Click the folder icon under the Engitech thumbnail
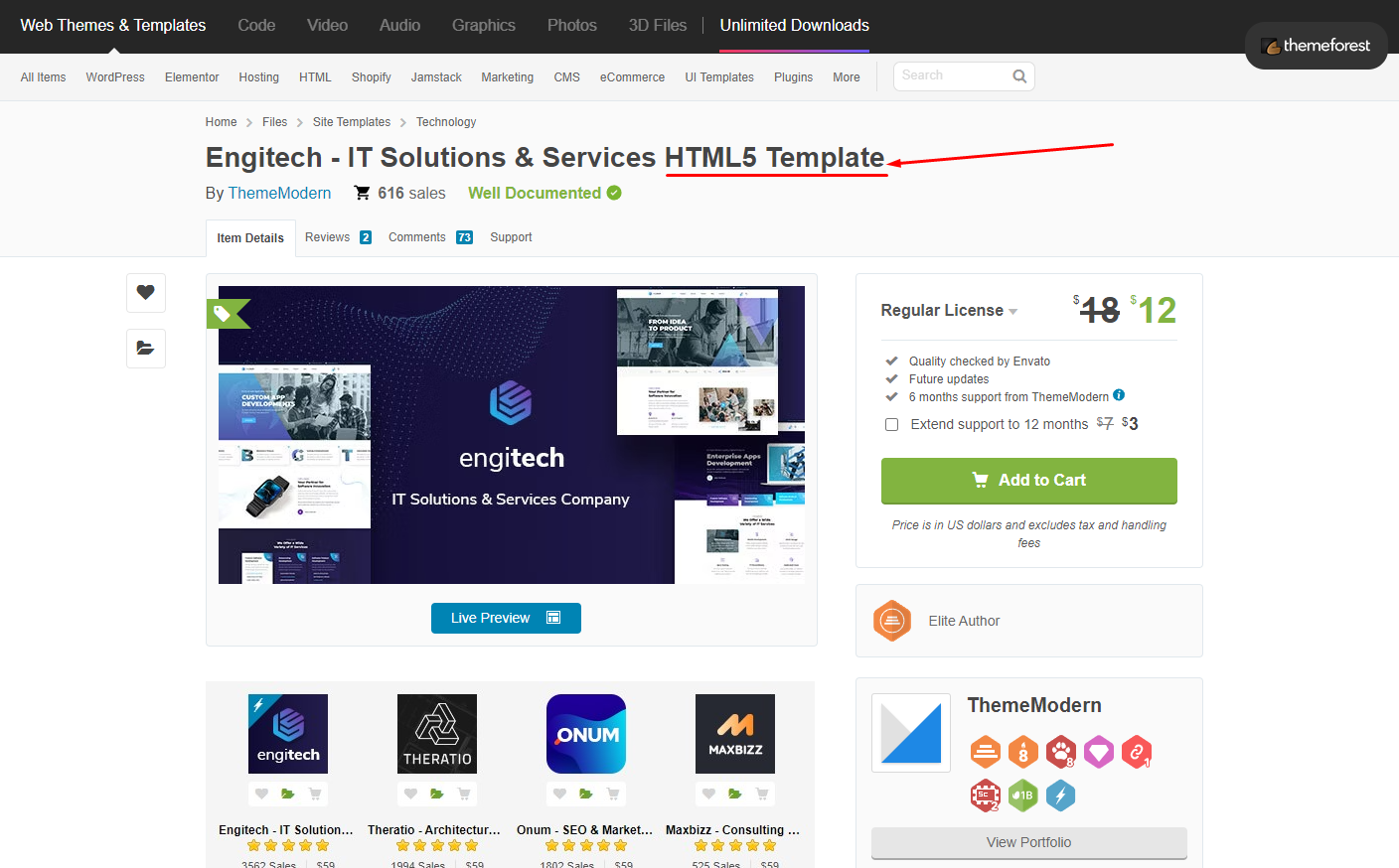This screenshot has width=1399, height=868. pyautogui.click(x=288, y=794)
